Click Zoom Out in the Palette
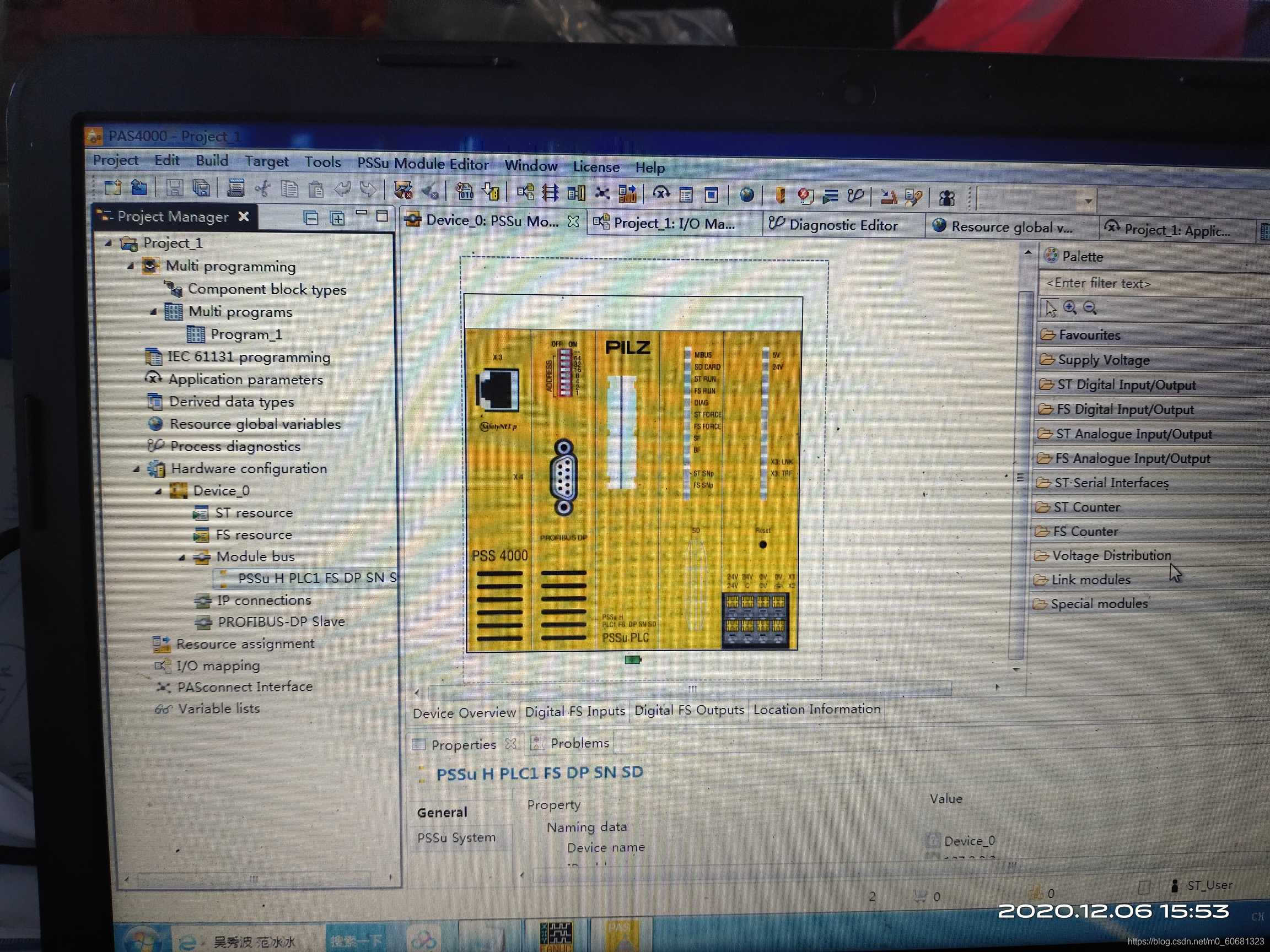Viewport: 1270px width, 952px height. 1090,308
